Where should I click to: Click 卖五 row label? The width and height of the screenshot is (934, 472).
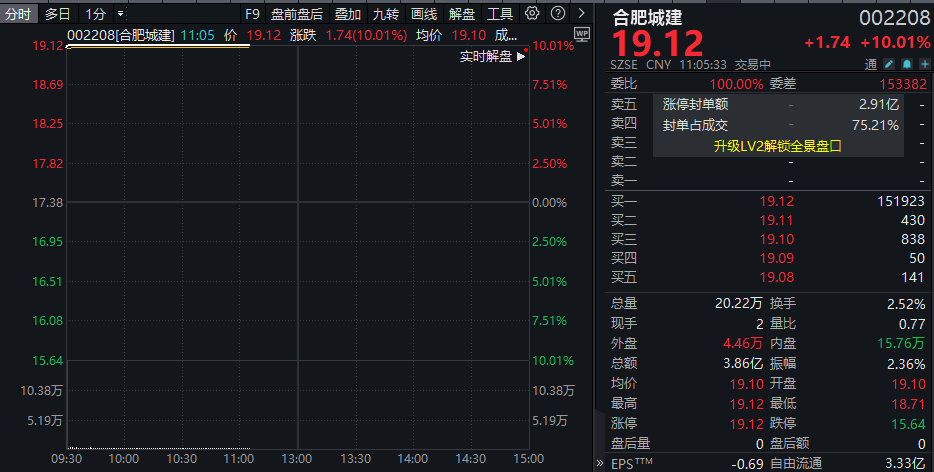pyautogui.click(x=624, y=104)
